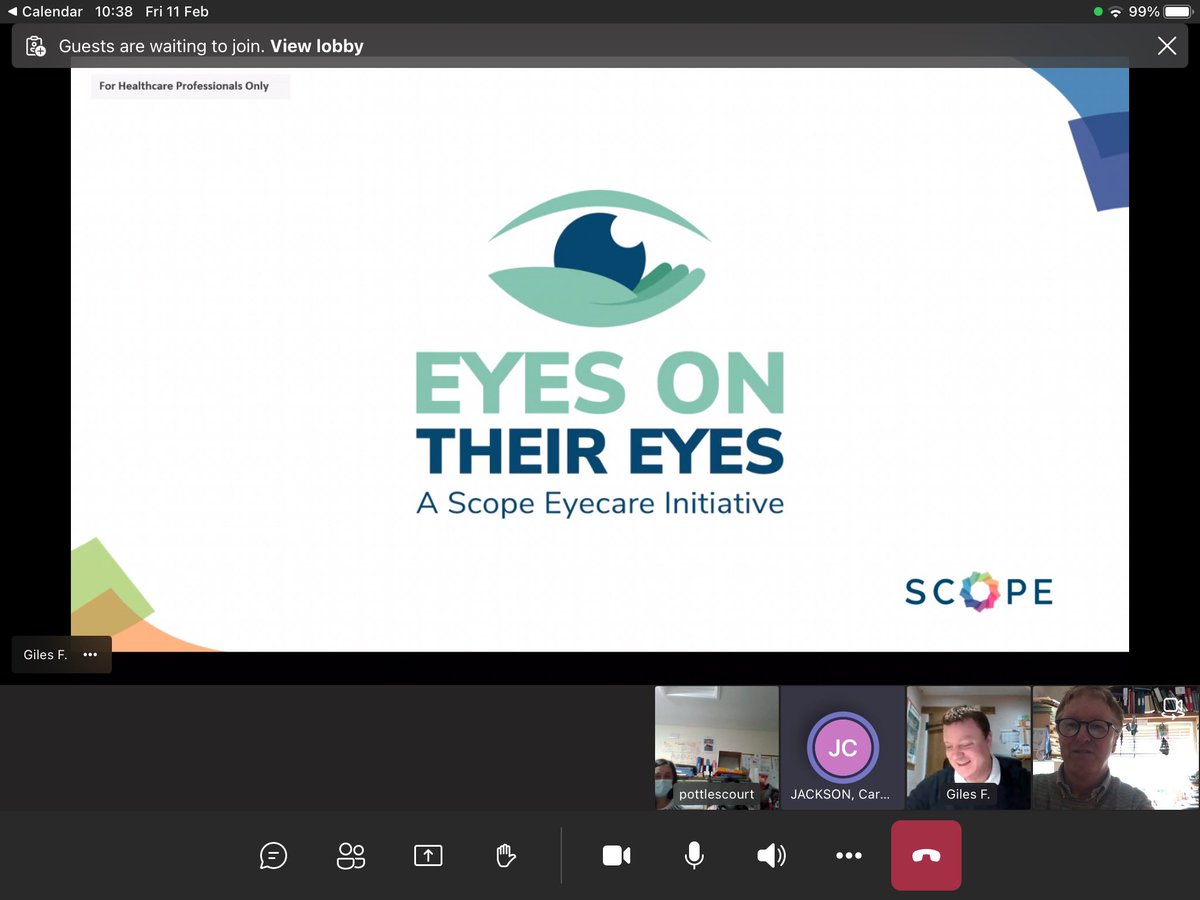
Task: Show the participants list icon
Action: 351,855
